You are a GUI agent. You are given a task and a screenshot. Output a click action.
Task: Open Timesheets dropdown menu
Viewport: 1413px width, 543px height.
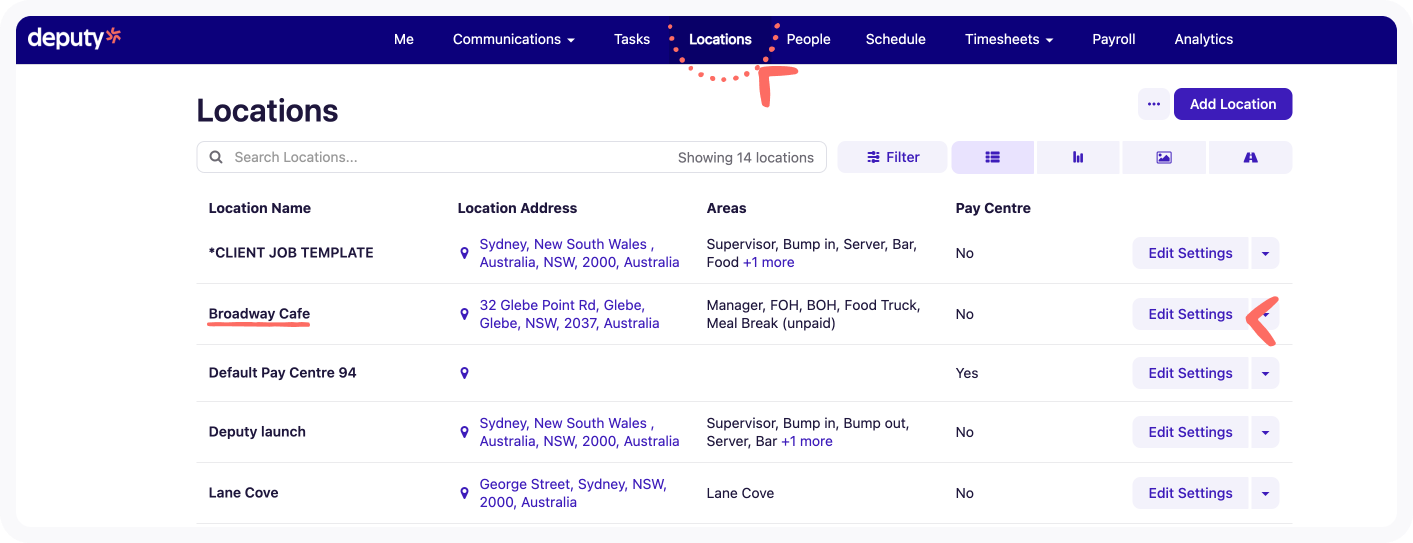coord(1008,39)
